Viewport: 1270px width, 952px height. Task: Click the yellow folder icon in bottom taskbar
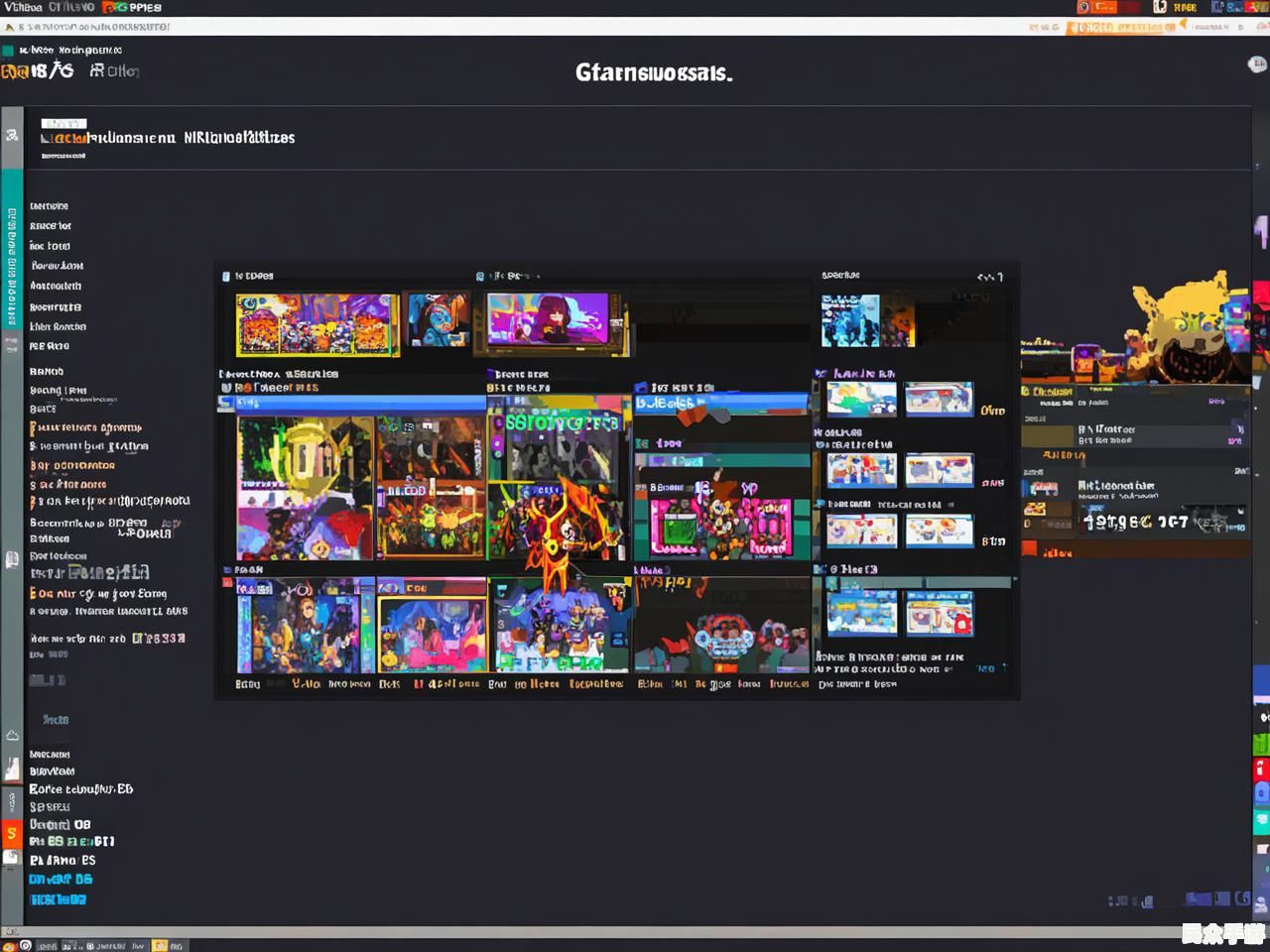[x=160, y=945]
